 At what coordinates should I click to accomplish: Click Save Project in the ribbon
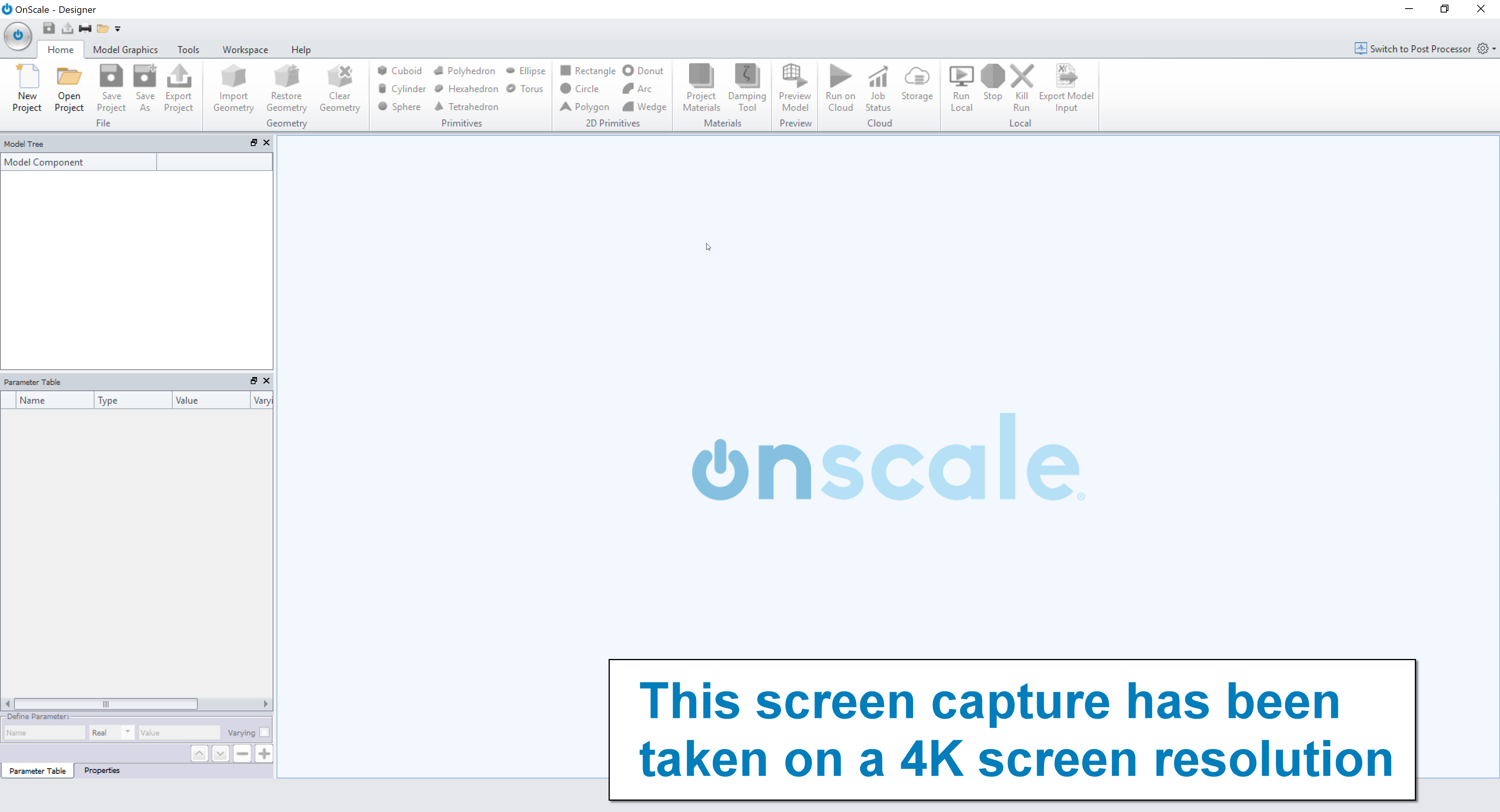(x=111, y=88)
